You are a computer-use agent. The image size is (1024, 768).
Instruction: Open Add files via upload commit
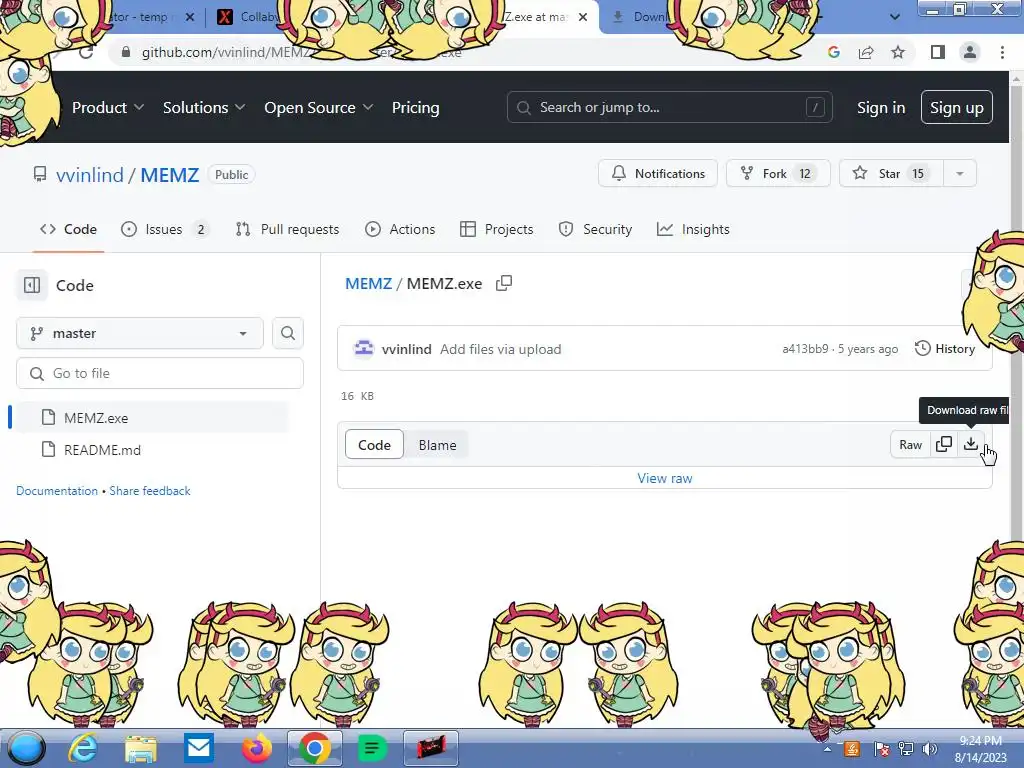(x=500, y=349)
